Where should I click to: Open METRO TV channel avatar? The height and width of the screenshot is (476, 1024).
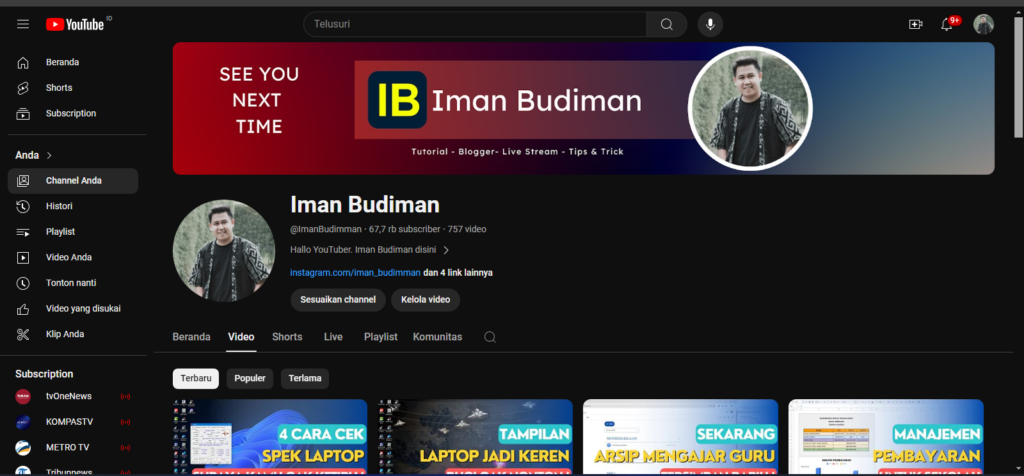click(x=23, y=447)
